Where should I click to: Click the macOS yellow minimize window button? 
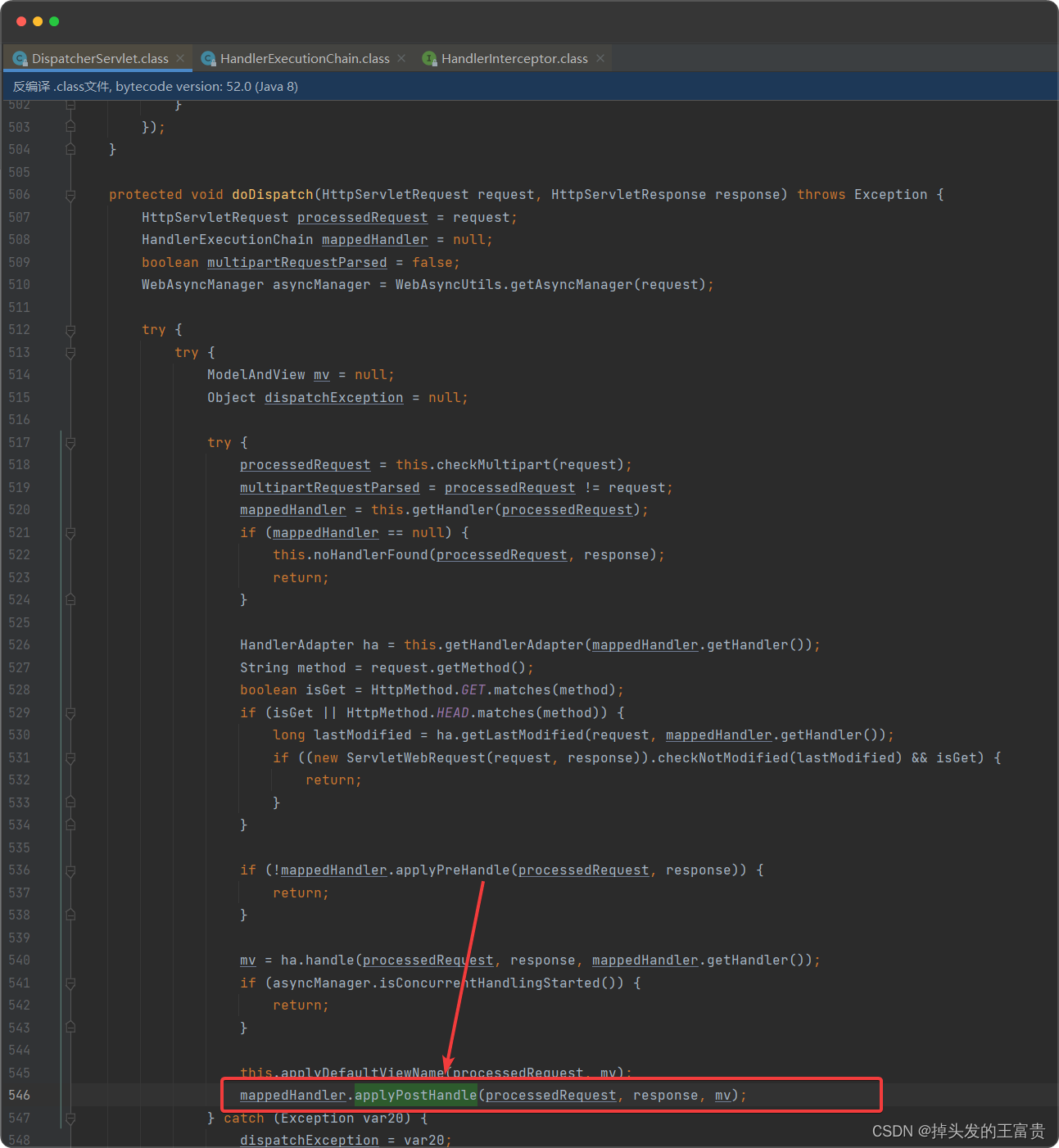click(38, 21)
